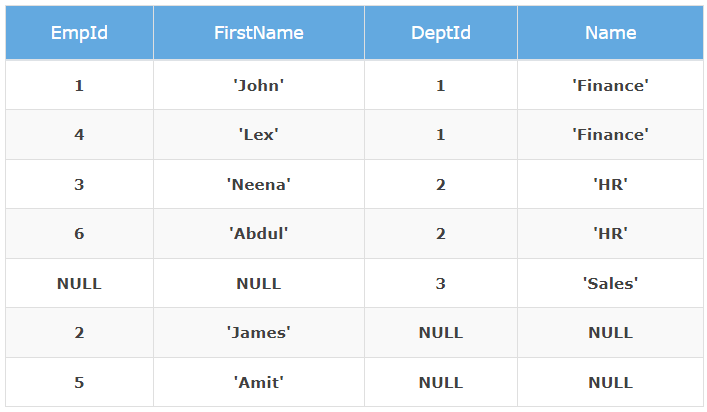
Task: Click the EmpId column header
Action: [x=79, y=33]
